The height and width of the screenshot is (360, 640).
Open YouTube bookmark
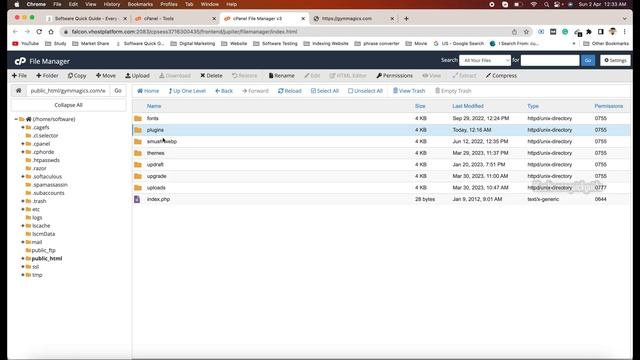pyautogui.click(x=26, y=43)
